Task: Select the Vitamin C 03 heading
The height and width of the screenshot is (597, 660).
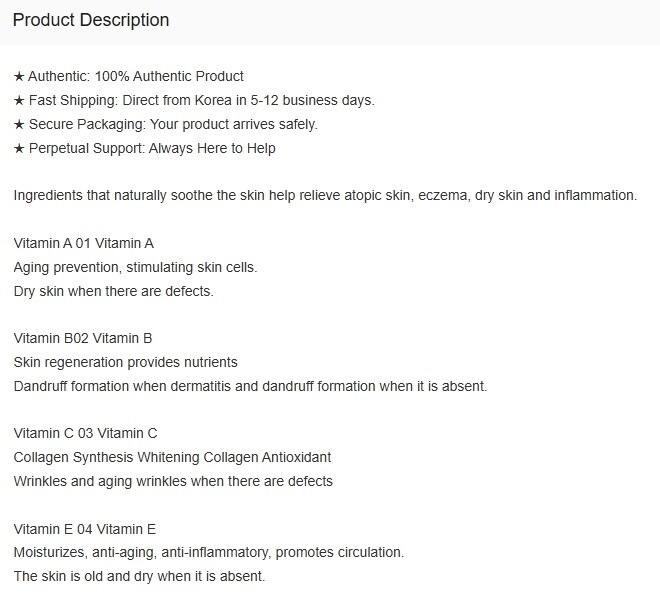Action: (x=85, y=433)
